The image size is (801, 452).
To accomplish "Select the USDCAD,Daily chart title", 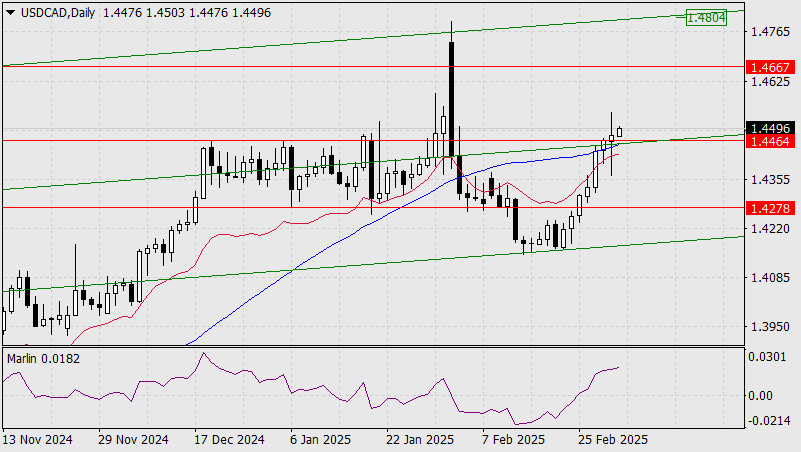I will click(58, 13).
